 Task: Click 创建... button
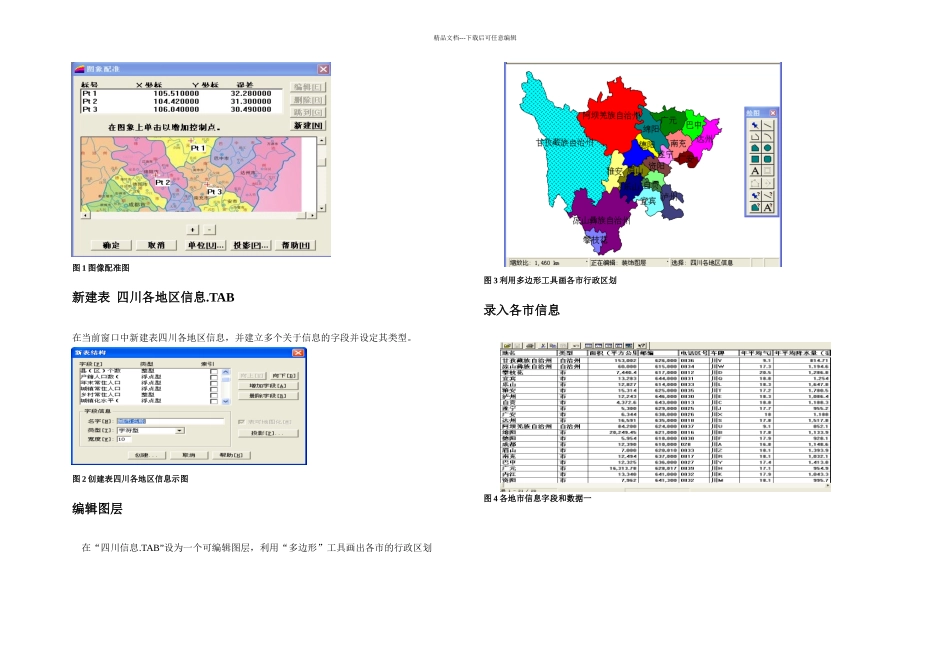pos(147,455)
